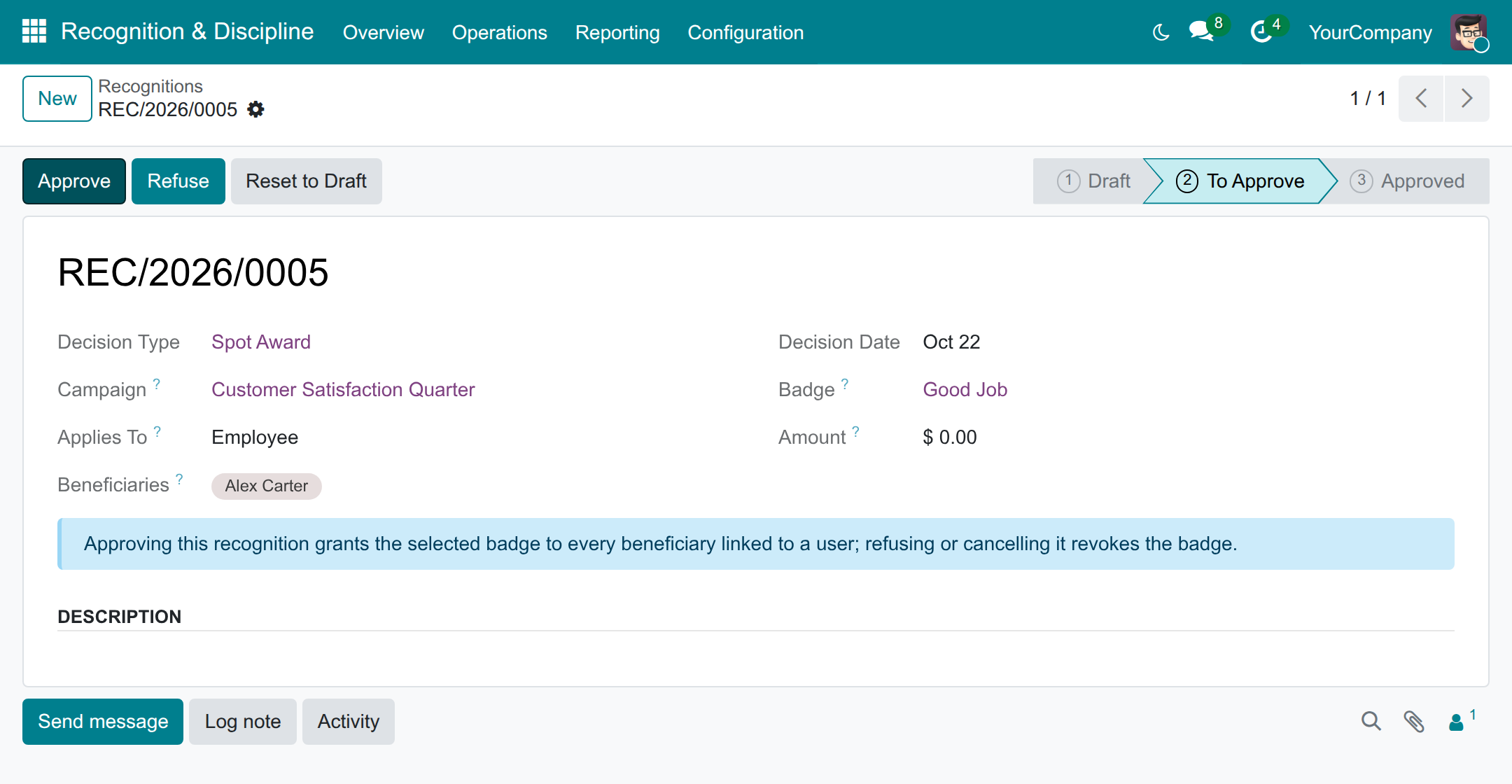Screen dimensions: 1512x784
Task: Schedule an Activity button
Action: tap(349, 722)
